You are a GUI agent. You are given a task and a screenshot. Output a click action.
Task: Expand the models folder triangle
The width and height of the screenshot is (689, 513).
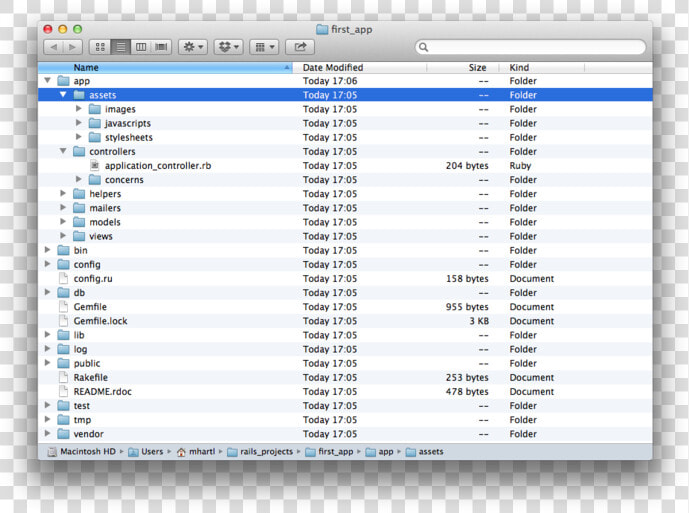63,221
